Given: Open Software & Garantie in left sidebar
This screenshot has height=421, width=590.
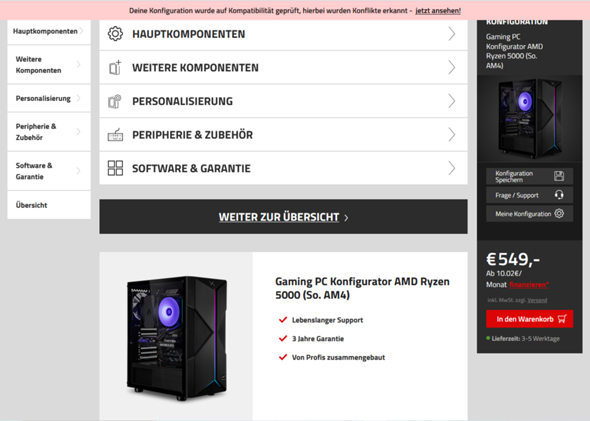Looking at the screenshot, I should click(49, 171).
